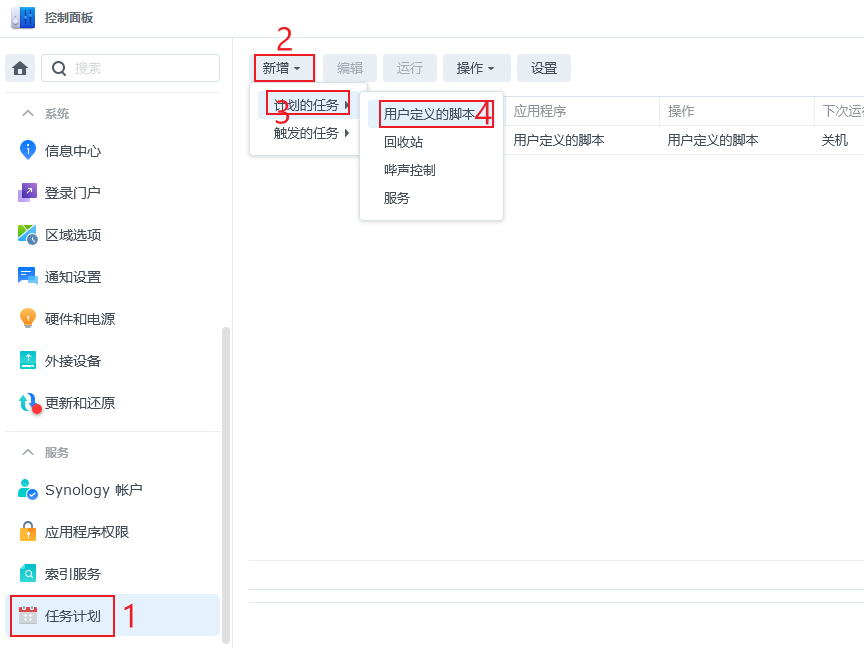This screenshot has width=864, height=648.
Task: Click the home icon button
Action: [x=20, y=68]
